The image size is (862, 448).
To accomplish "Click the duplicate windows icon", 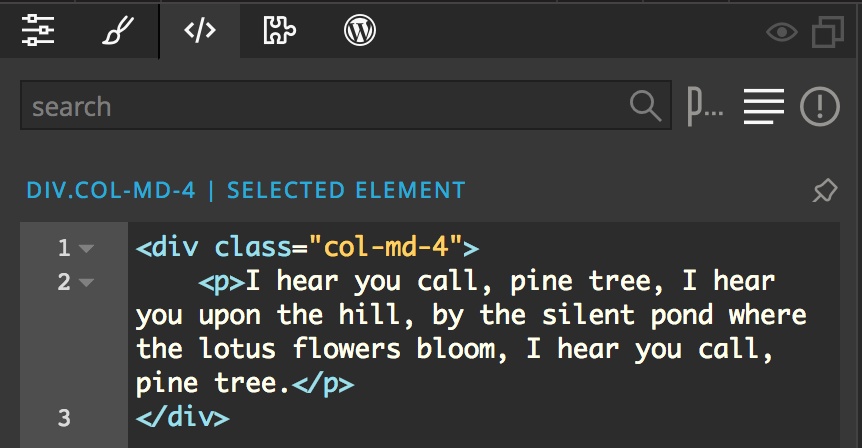I will pos(827,32).
